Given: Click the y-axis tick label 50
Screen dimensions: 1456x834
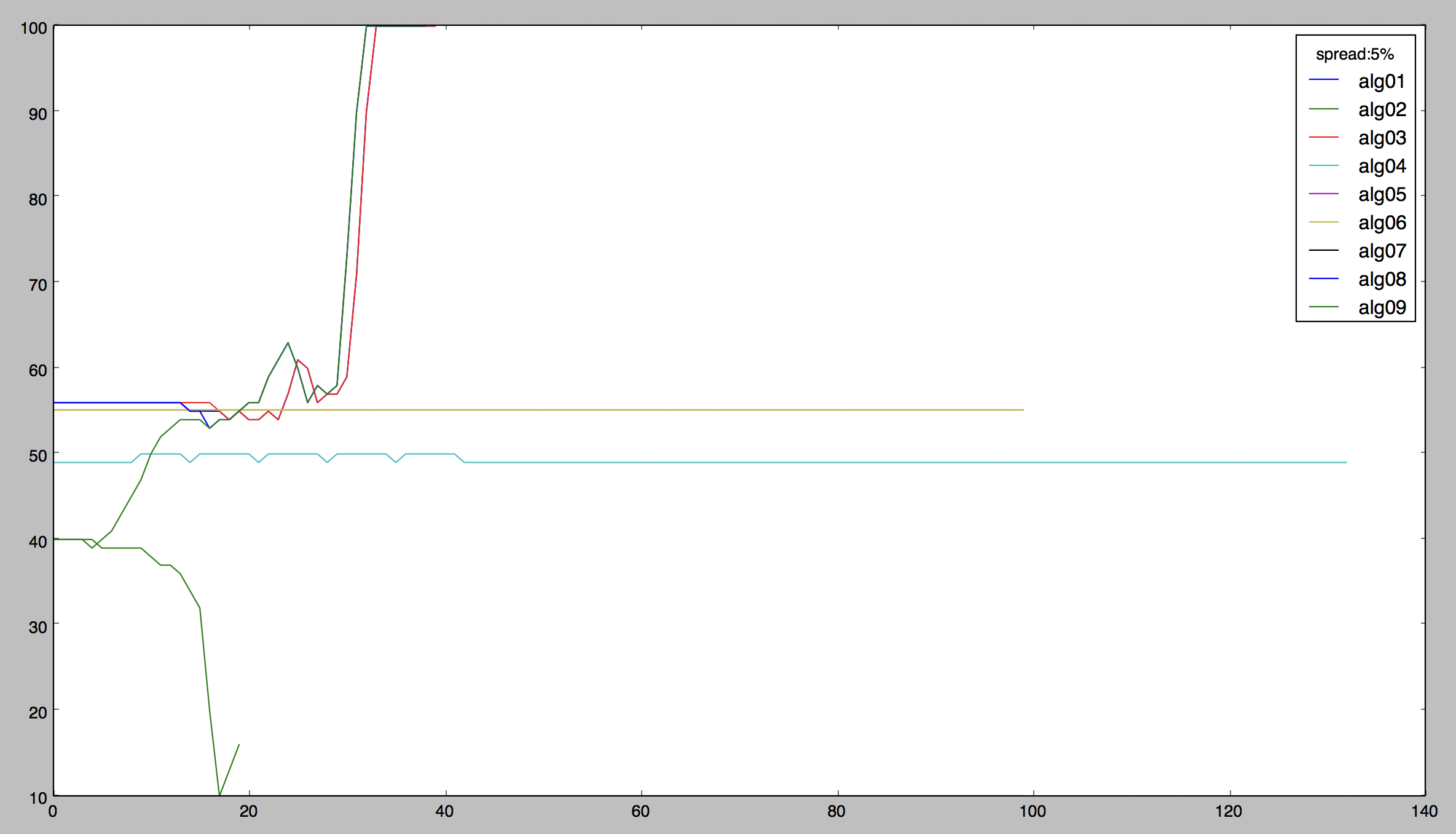Looking at the screenshot, I should click(38, 456).
